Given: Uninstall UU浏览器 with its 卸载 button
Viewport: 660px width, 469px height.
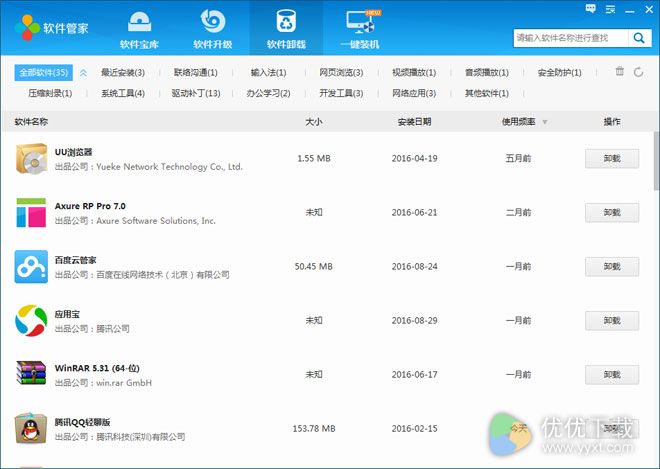Looking at the screenshot, I should pos(612,159).
